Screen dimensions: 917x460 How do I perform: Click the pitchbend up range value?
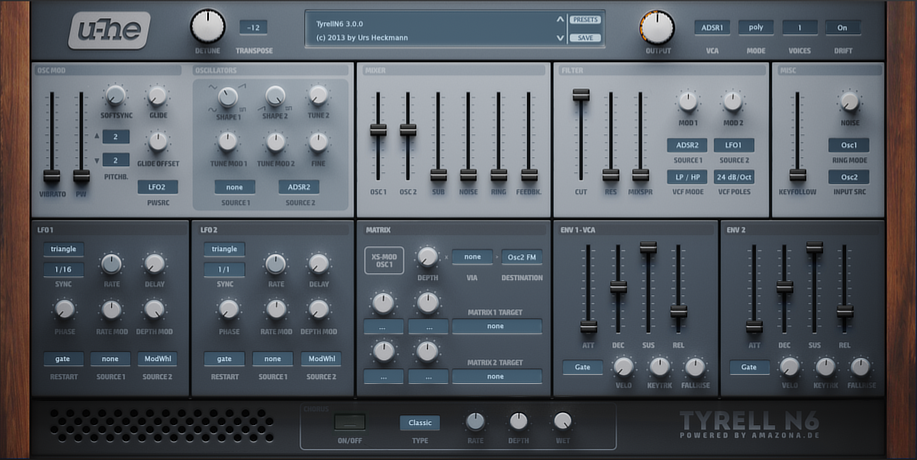(116, 137)
